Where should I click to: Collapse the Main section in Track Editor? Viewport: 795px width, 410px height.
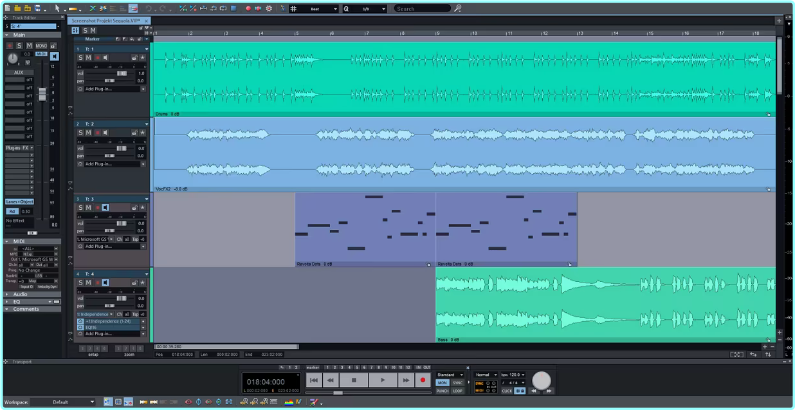6,35
